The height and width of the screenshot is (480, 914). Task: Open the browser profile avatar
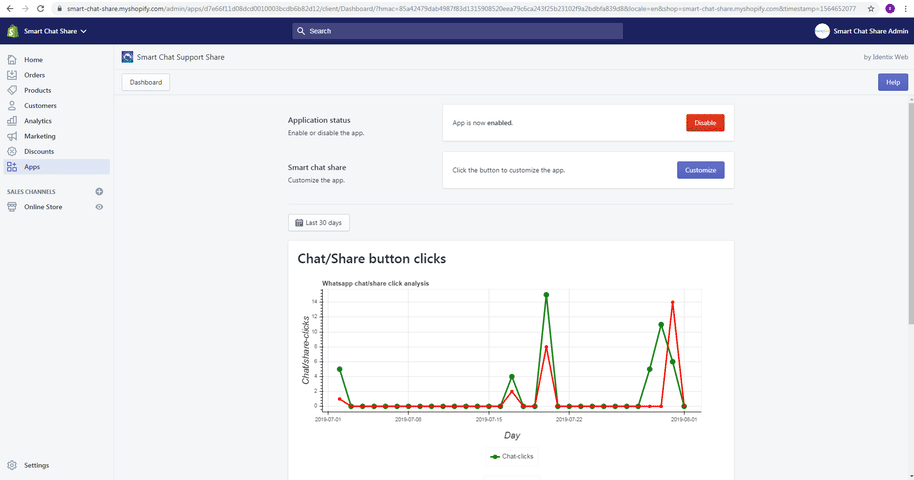point(890,9)
